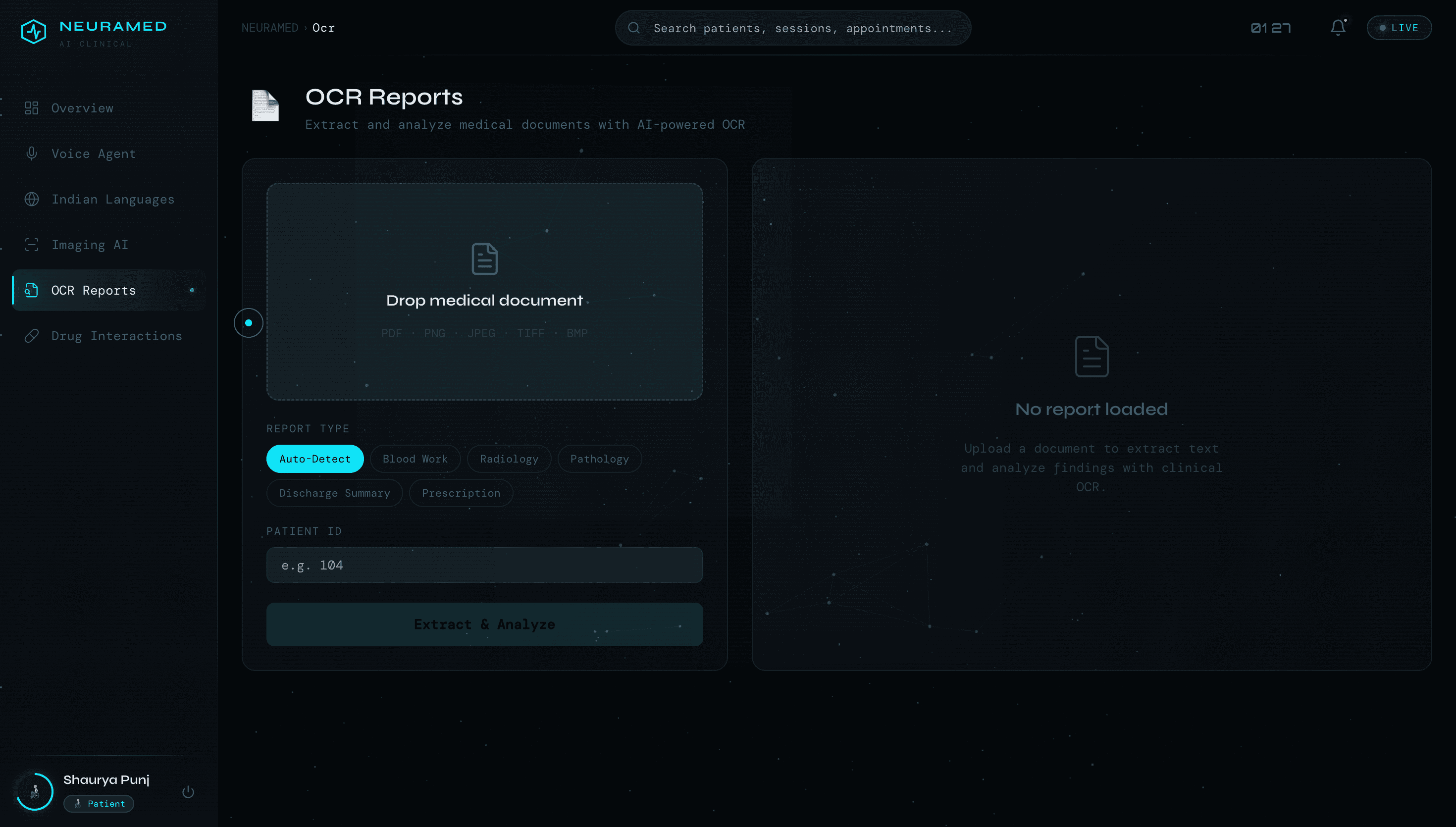Open Drug Interactions checker
The image size is (1456, 827).
[x=116, y=336]
